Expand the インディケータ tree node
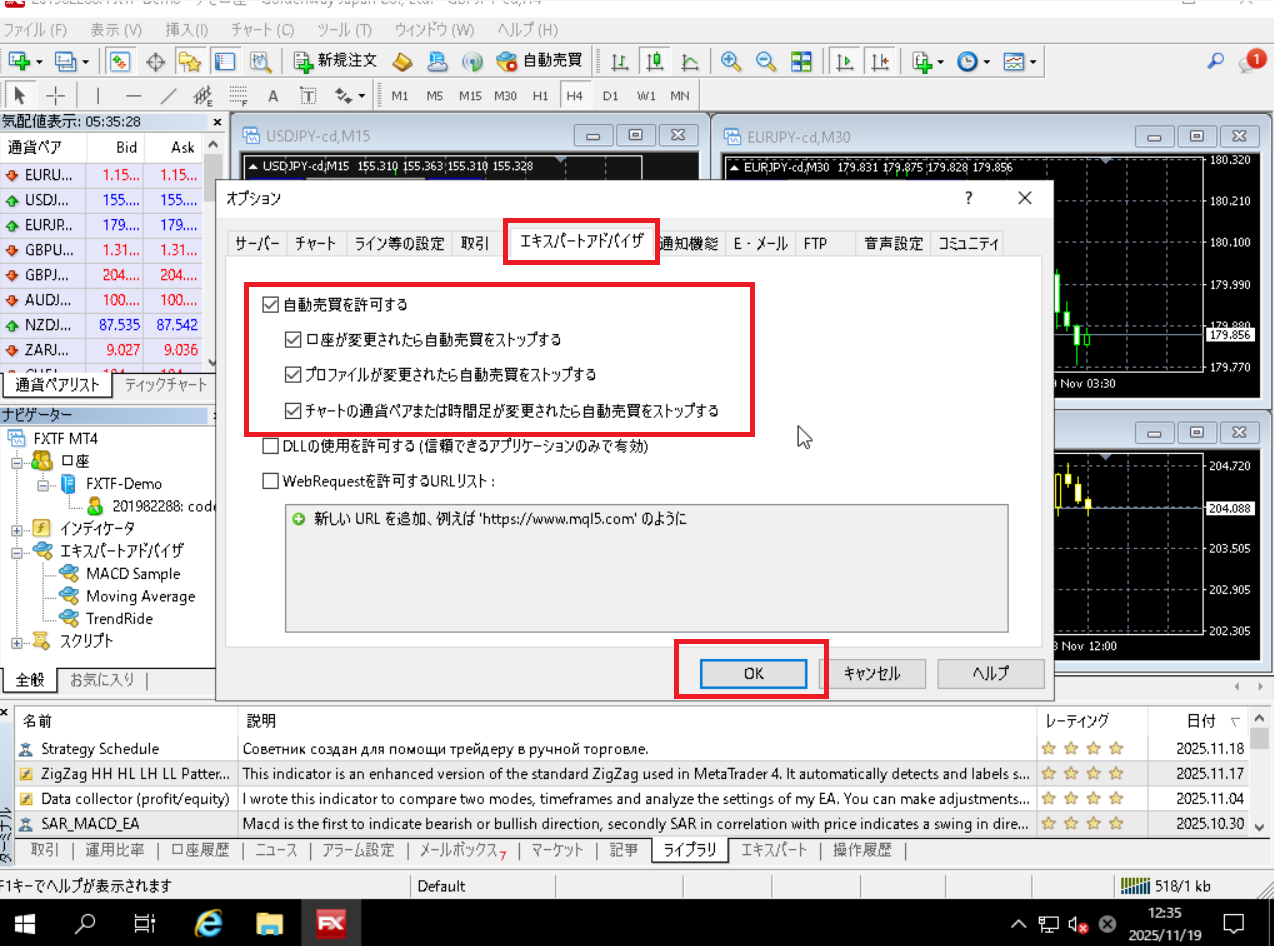Image resolution: width=1274 pixels, height=946 pixels. coord(17,528)
